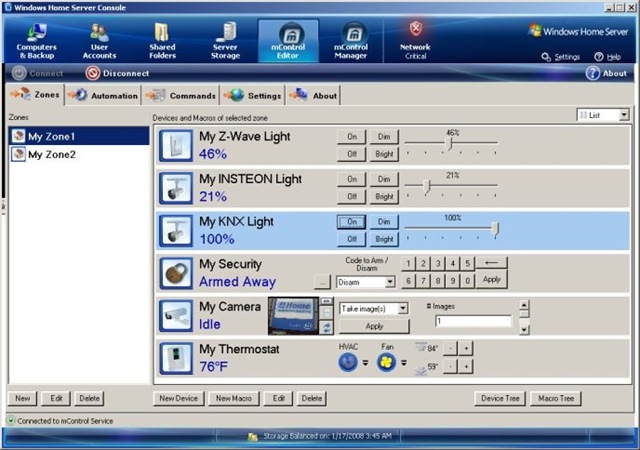The height and width of the screenshot is (450, 640).
Task: Click the thermostat Fan icon
Action: tap(386, 362)
